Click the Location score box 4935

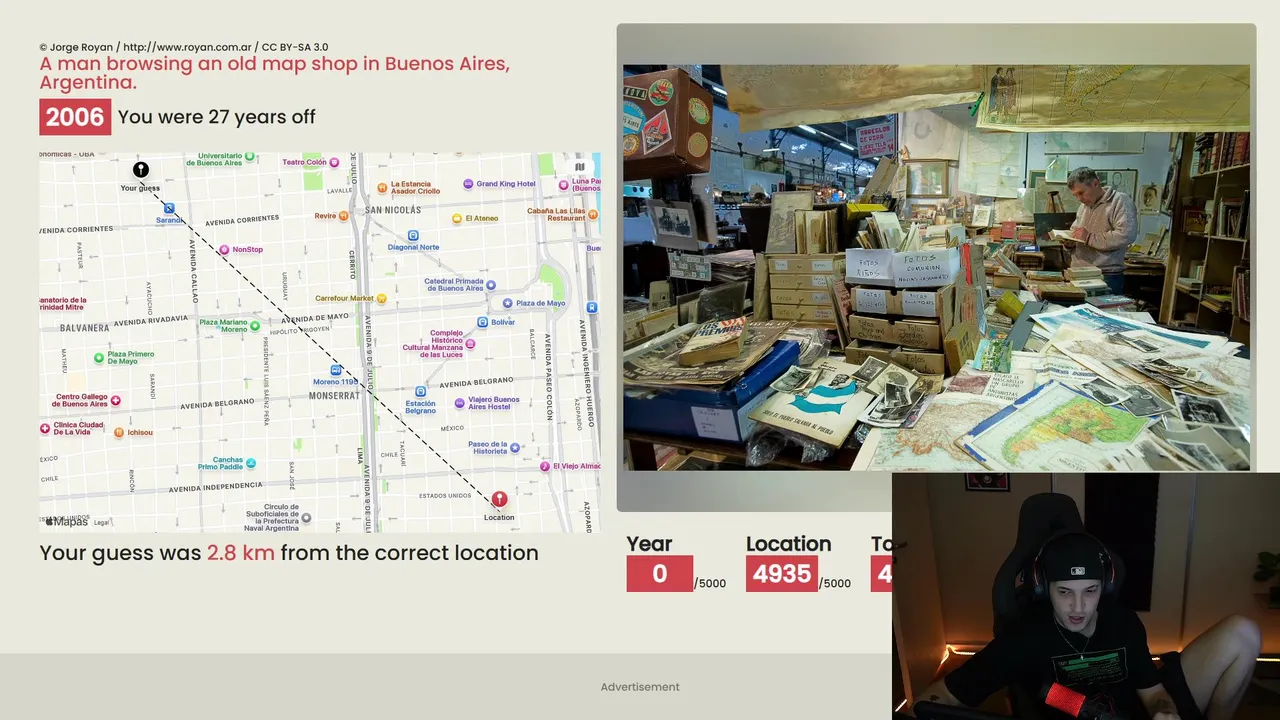pyautogui.click(x=782, y=573)
